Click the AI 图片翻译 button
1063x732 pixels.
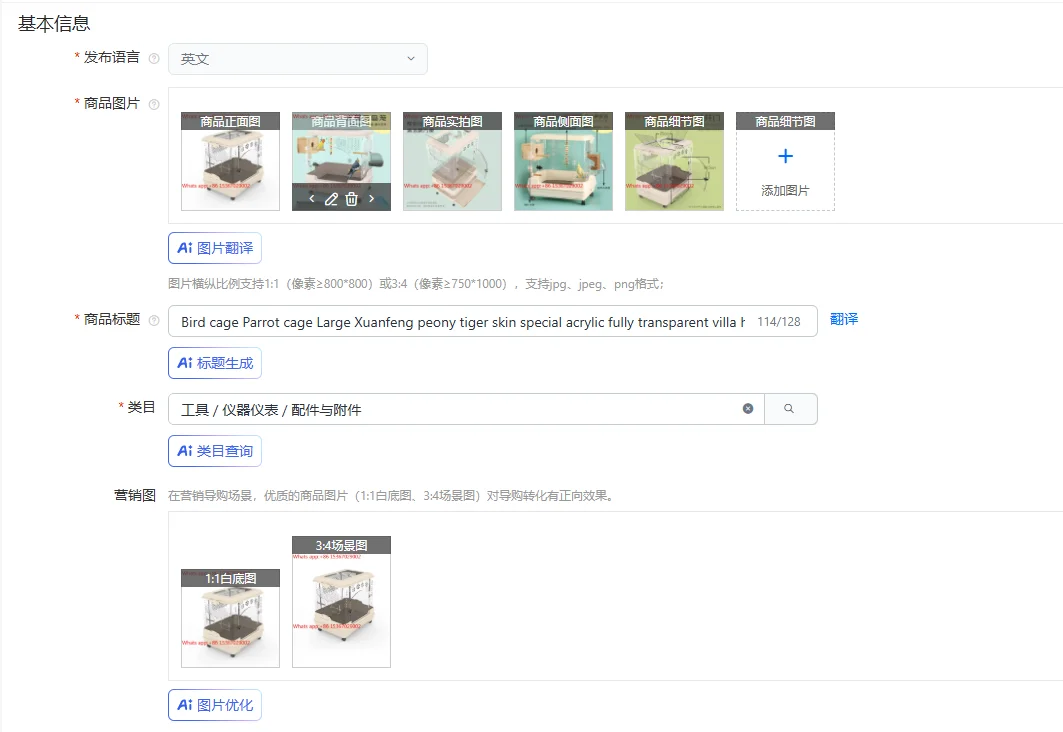pyautogui.click(x=215, y=248)
